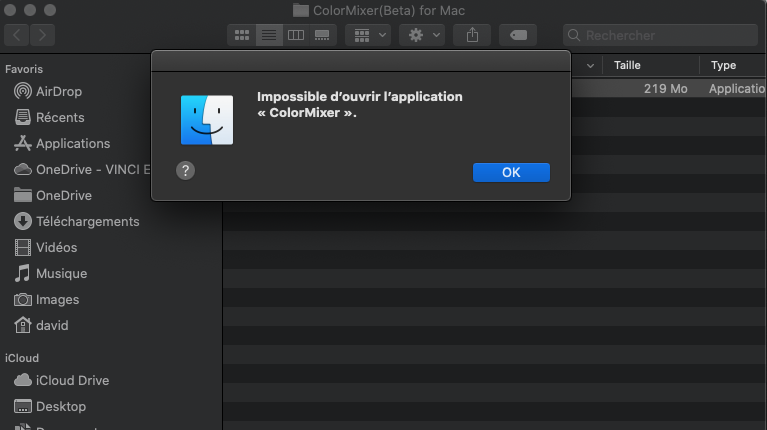Viewport: 767px width, 430px height.
Task: Click the Récents document icon
Action: [x=23, y=117]
